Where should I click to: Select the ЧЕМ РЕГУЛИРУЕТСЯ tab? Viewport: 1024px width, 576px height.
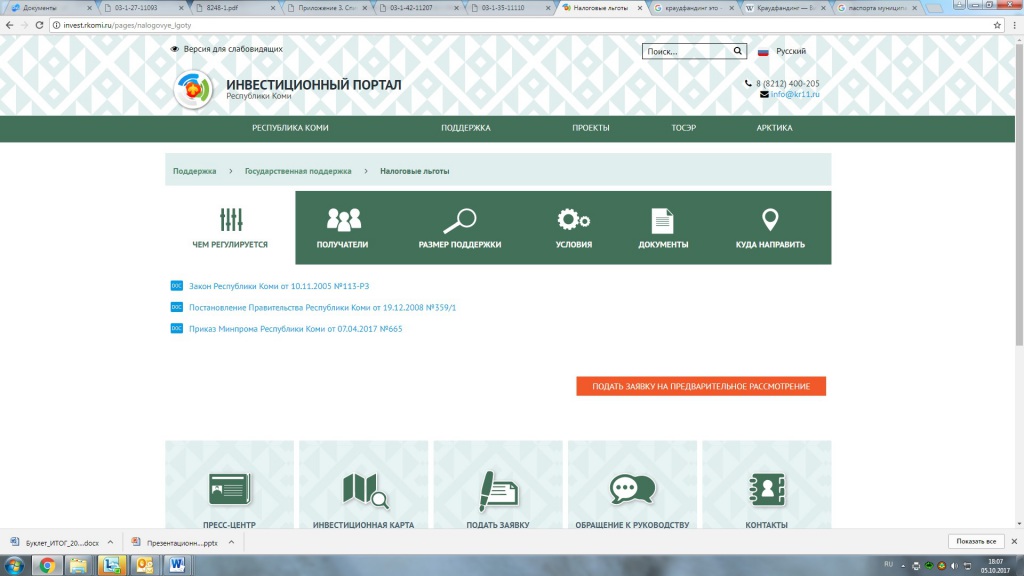point(230,228)
